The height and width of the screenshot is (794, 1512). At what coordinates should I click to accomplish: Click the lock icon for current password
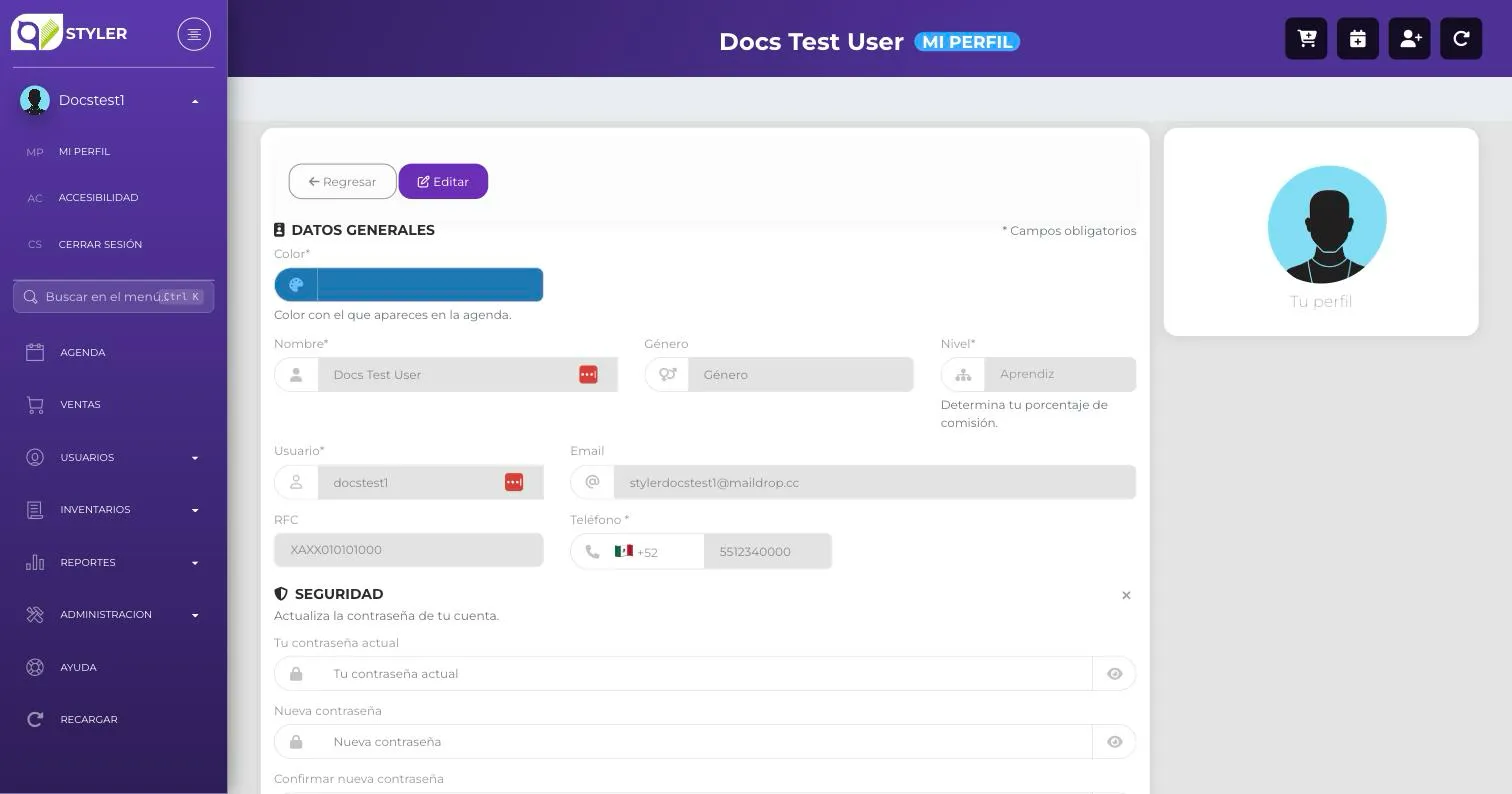[296, 674]
